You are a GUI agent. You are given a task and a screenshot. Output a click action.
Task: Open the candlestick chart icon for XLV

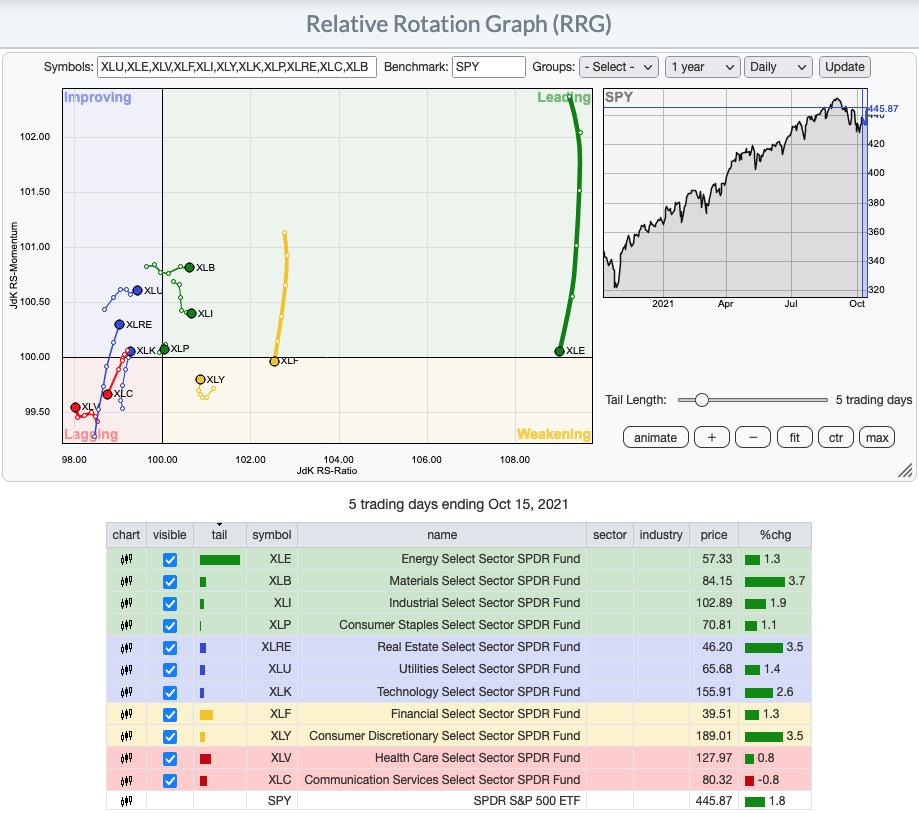point(126,758)
